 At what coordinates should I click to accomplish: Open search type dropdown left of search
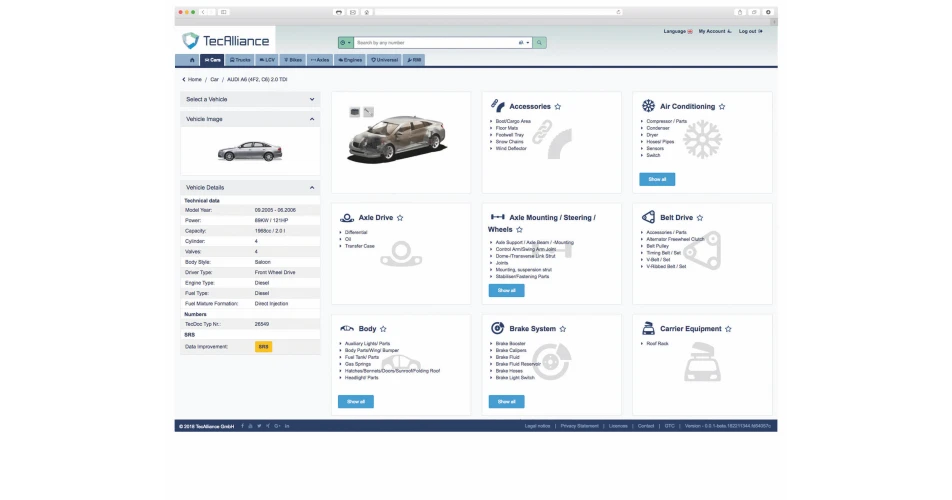click(x=345, y=42)
